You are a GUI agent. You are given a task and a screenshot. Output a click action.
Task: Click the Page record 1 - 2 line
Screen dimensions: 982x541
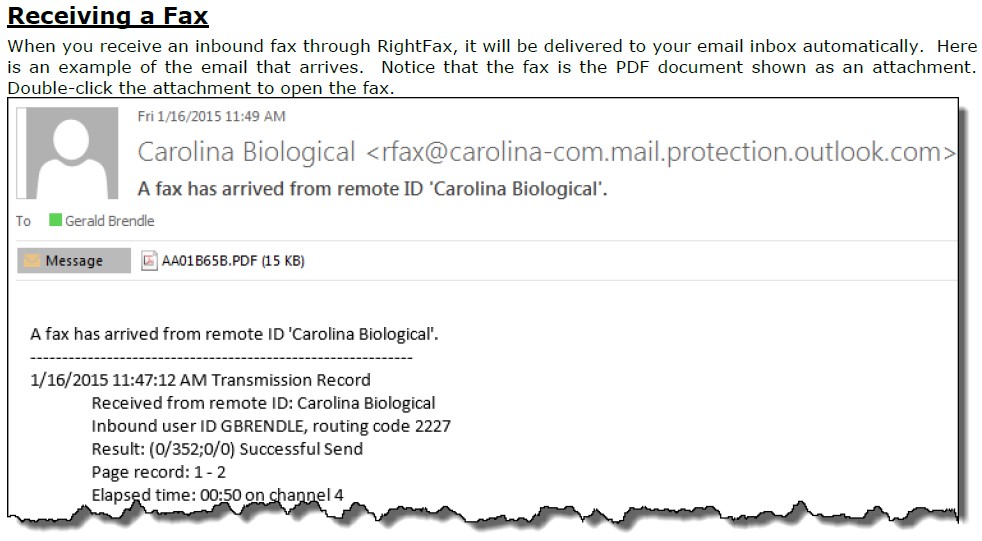[158, 472]
